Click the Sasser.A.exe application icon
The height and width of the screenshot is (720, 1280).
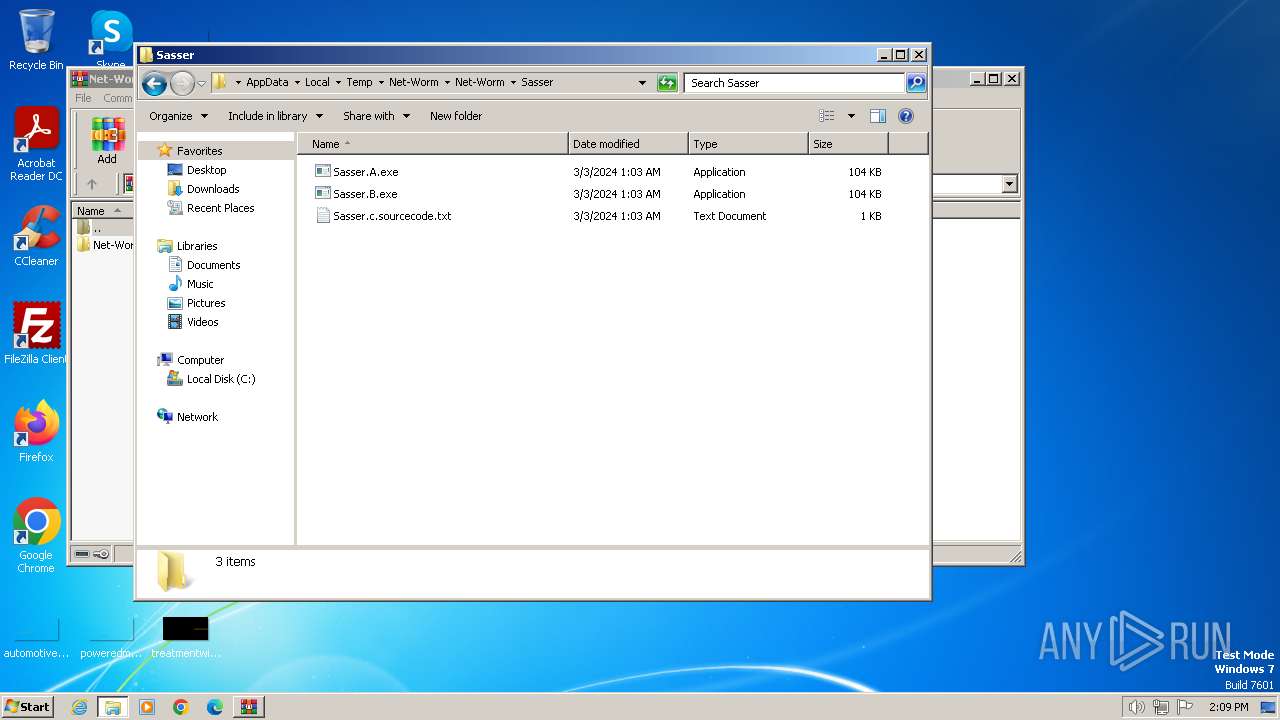pyautogui.click(x=322, y=172)
